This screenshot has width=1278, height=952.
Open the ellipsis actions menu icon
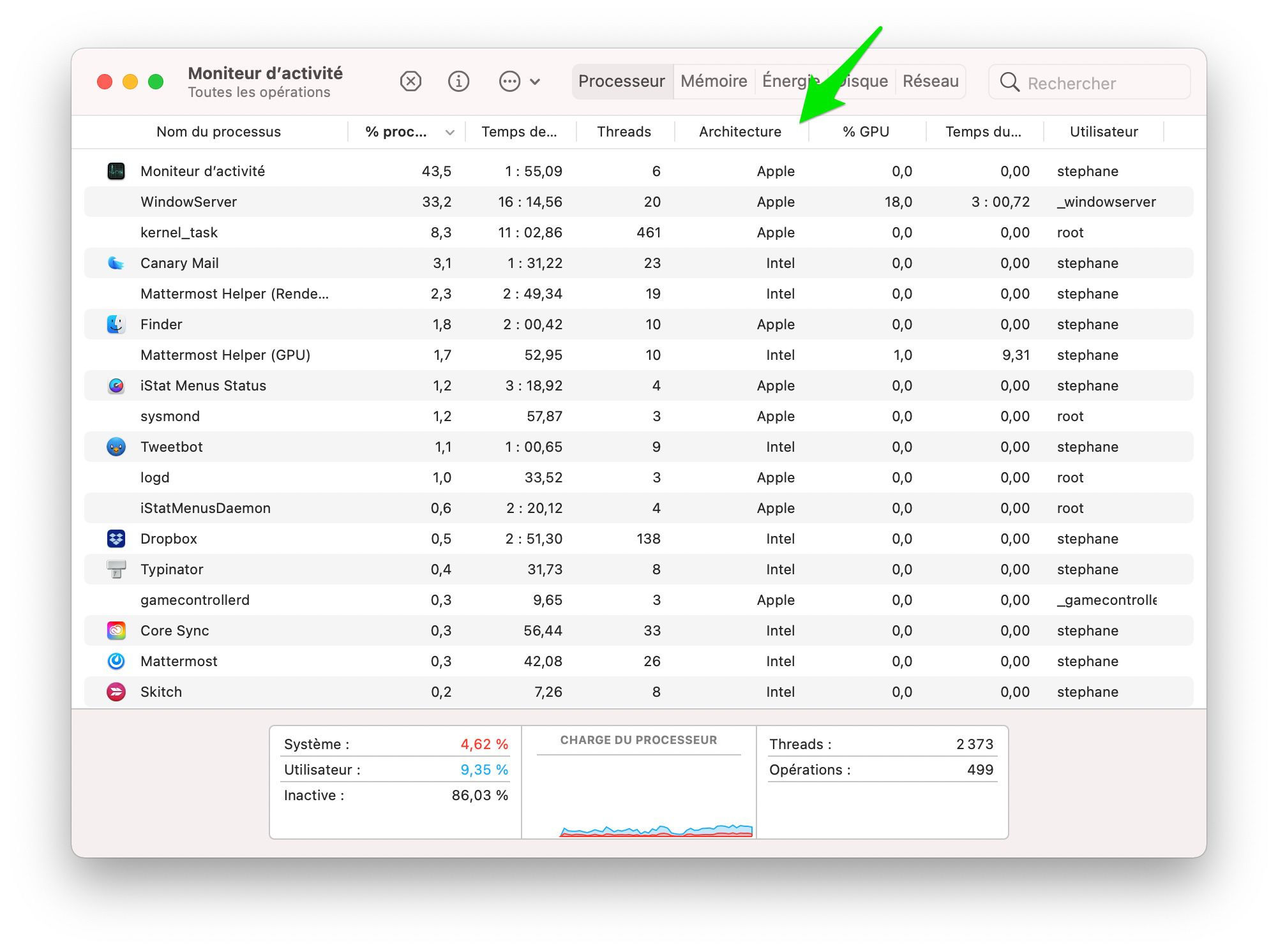(509, 82)
